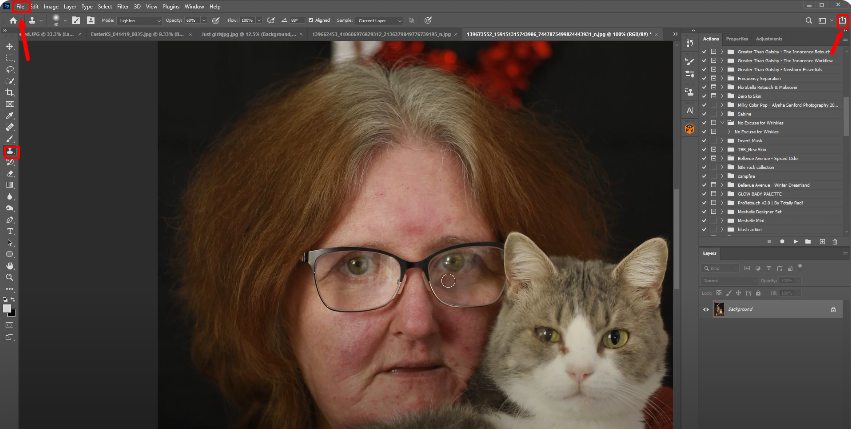Image resolution: width=851 pixels, height=429 pixels.
Task: Toggle checkmark for GLOW BABY PALETTE set
Action: pos(704,194)
